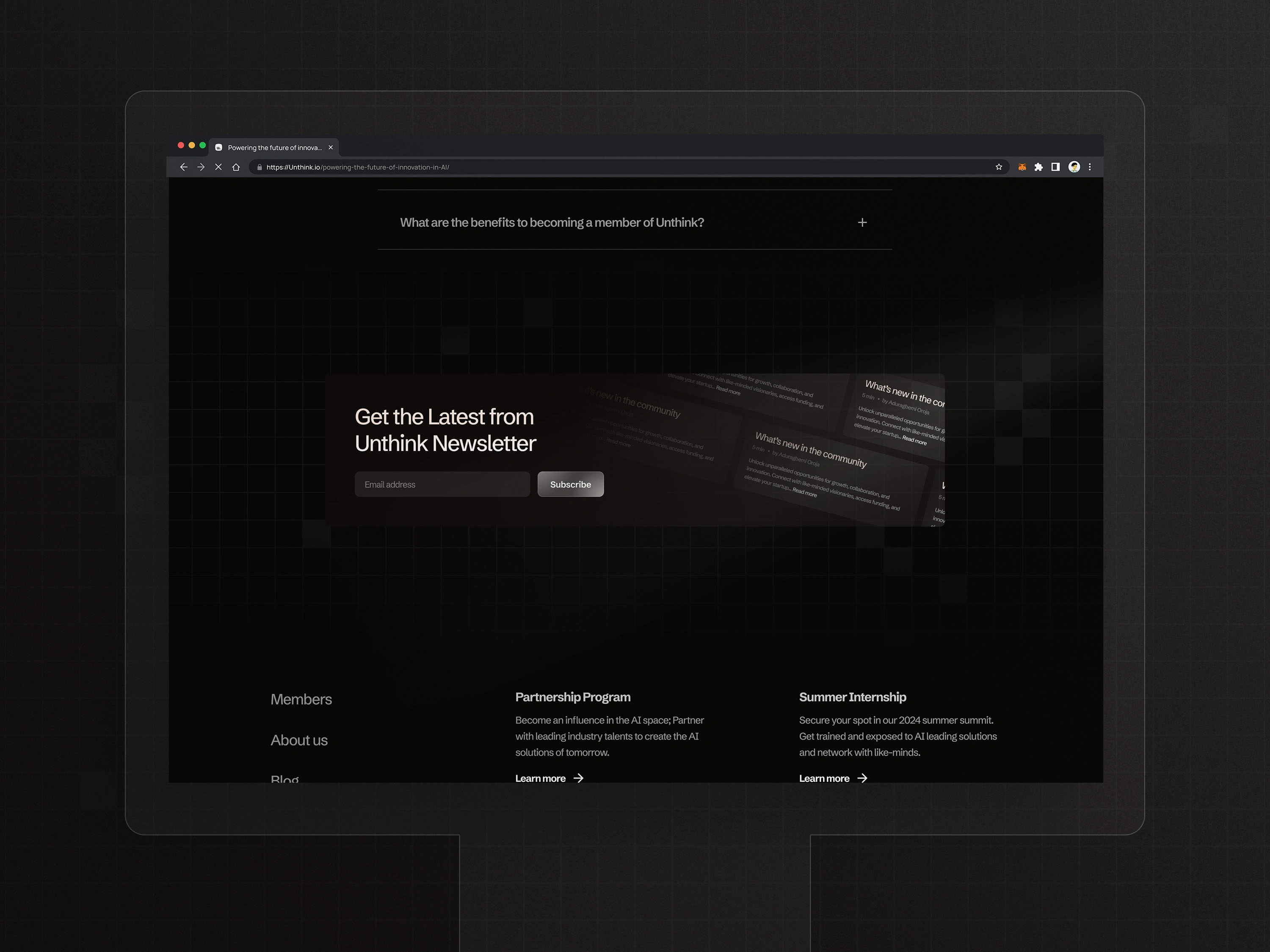Open the browser home page icon
Viewport: 1270px width, 952px height.
(236, 167)
